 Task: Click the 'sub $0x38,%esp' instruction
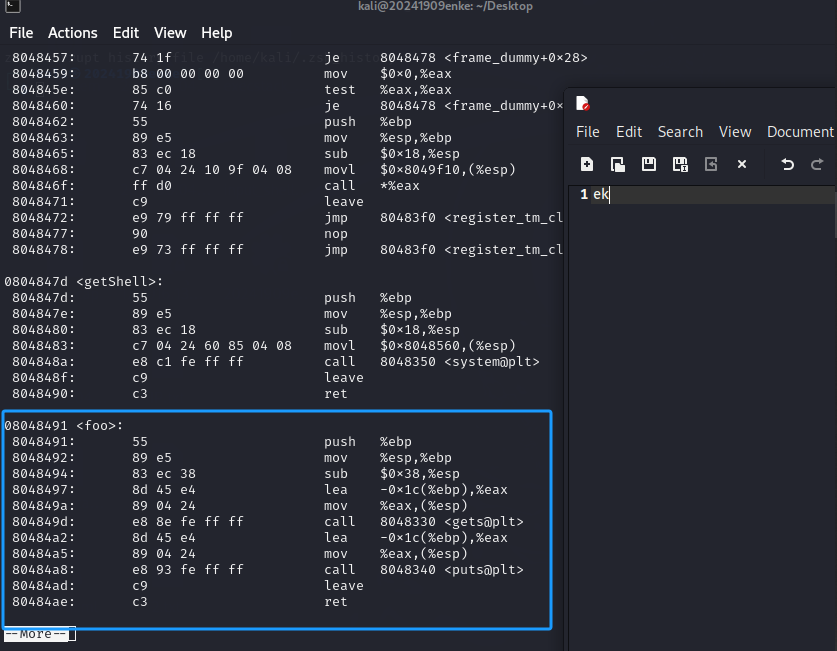(x=391, y=474)
